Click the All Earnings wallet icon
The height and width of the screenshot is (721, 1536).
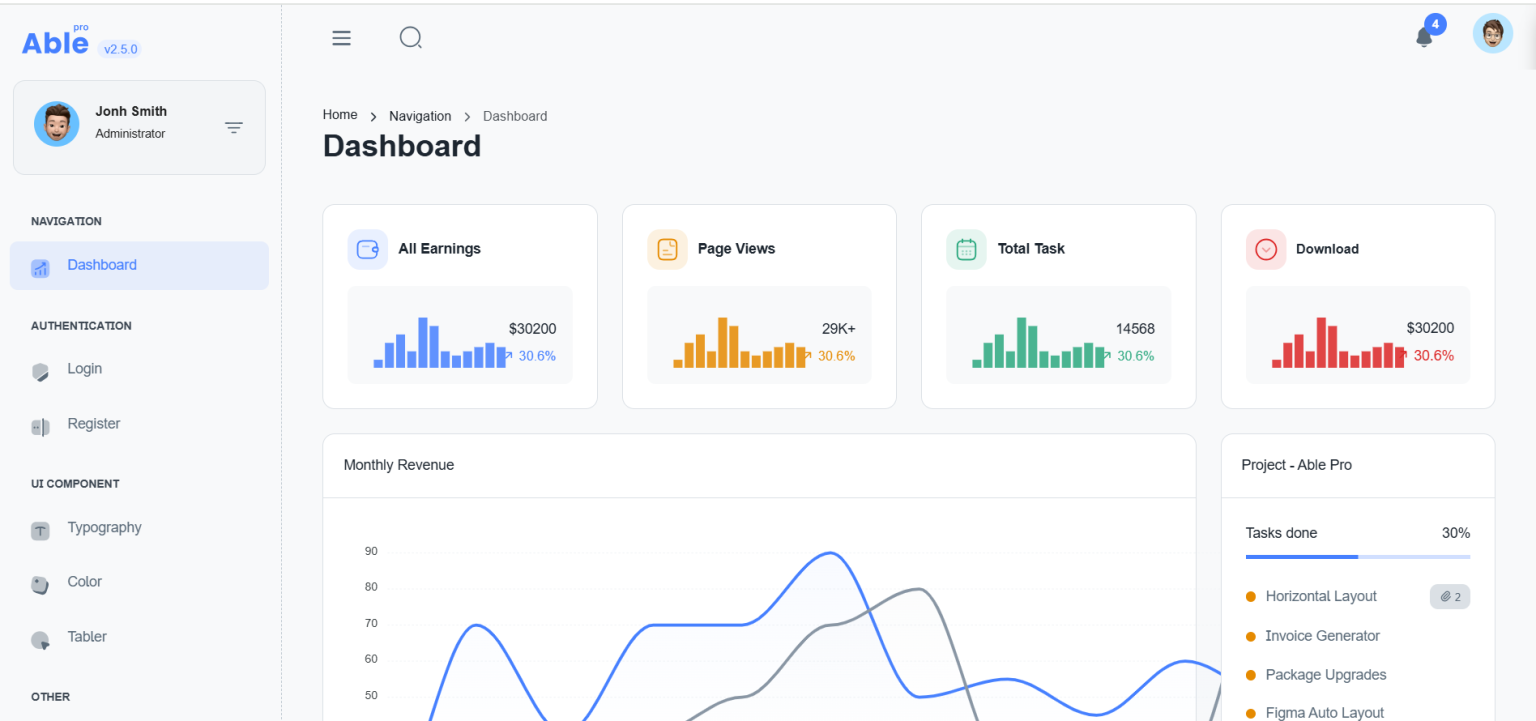[367, 248]
